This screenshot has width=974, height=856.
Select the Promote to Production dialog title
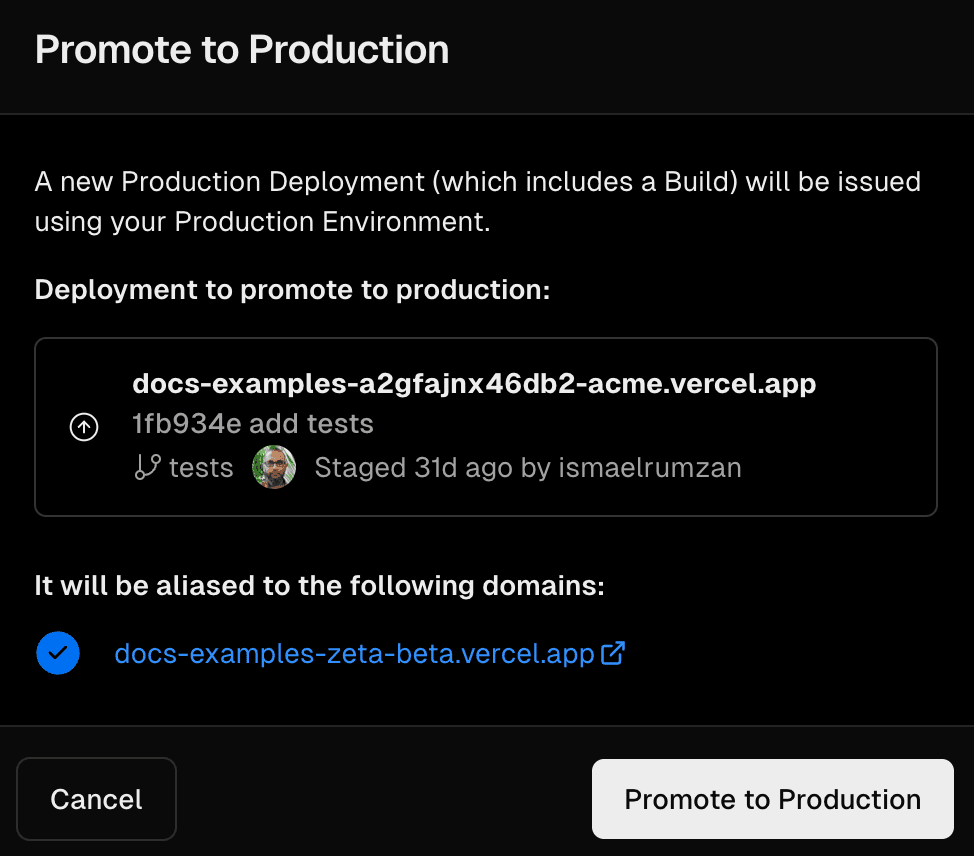(241, 48)
